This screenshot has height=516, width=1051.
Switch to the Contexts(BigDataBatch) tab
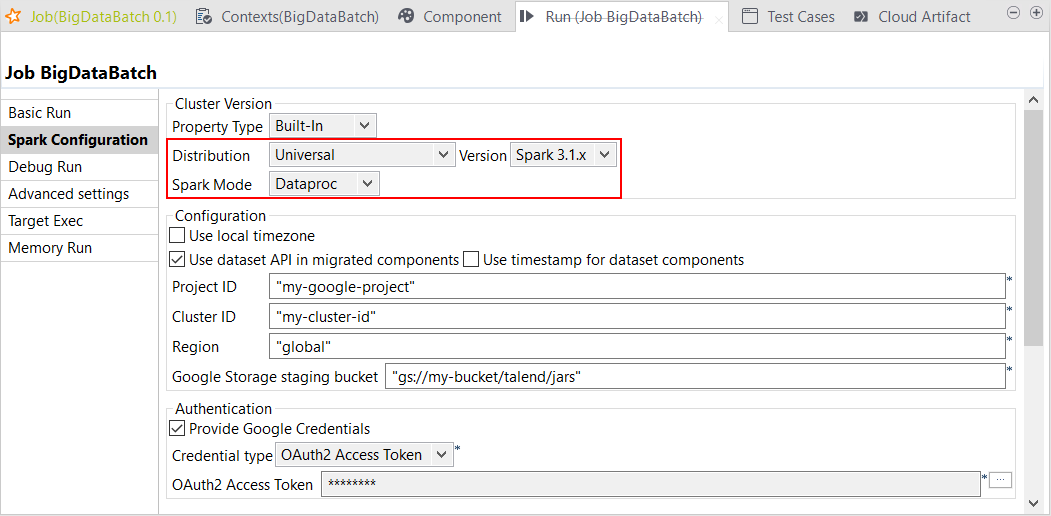[x=299, y=16]
